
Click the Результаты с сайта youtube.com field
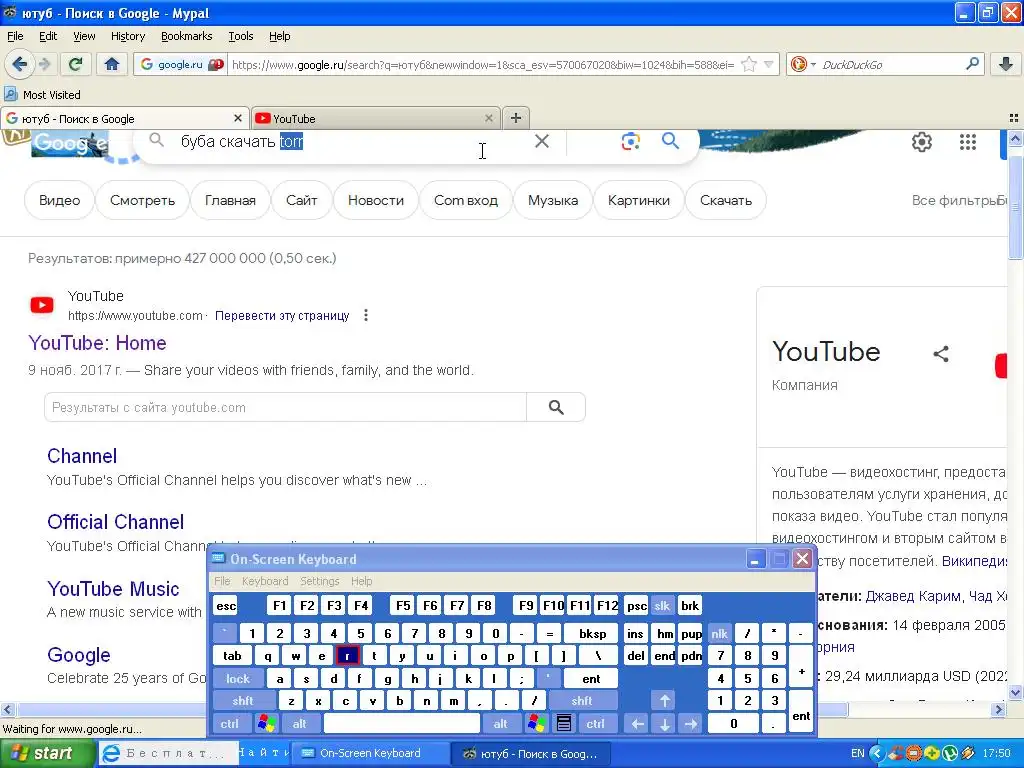click(x=285, y=408)
